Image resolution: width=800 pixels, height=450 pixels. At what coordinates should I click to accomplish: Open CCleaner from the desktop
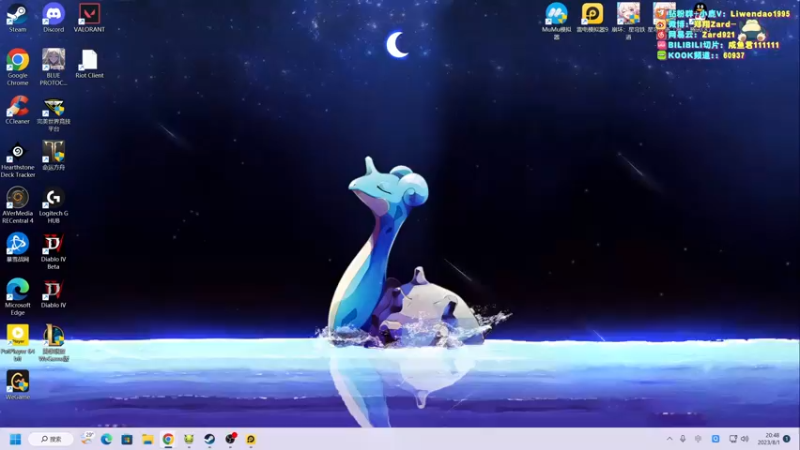click(x=17, y=110)
